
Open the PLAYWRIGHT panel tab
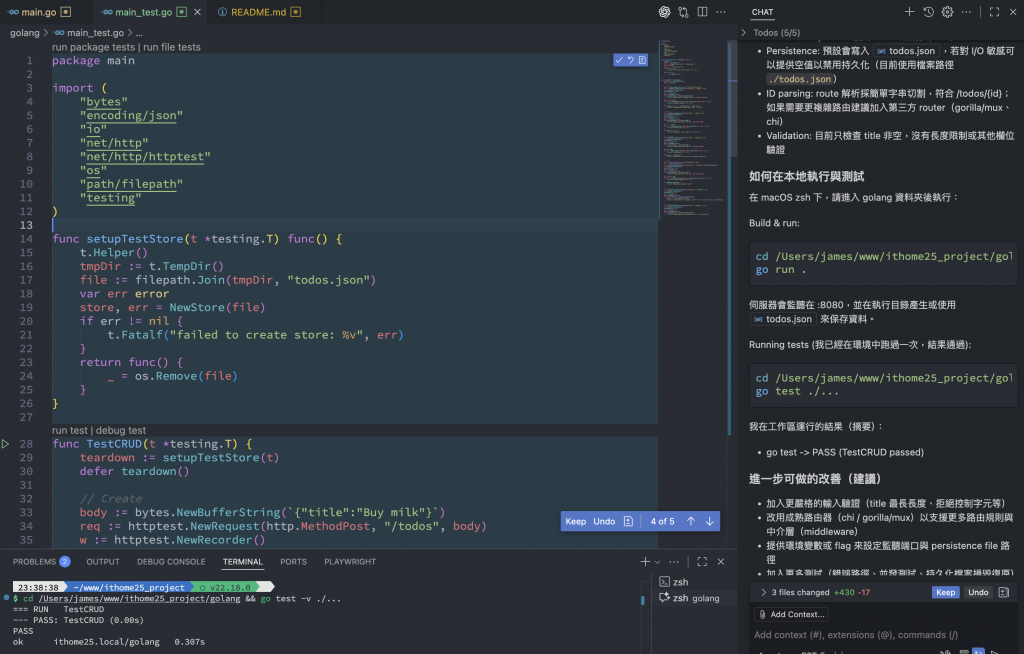click(x=350, y=562)
